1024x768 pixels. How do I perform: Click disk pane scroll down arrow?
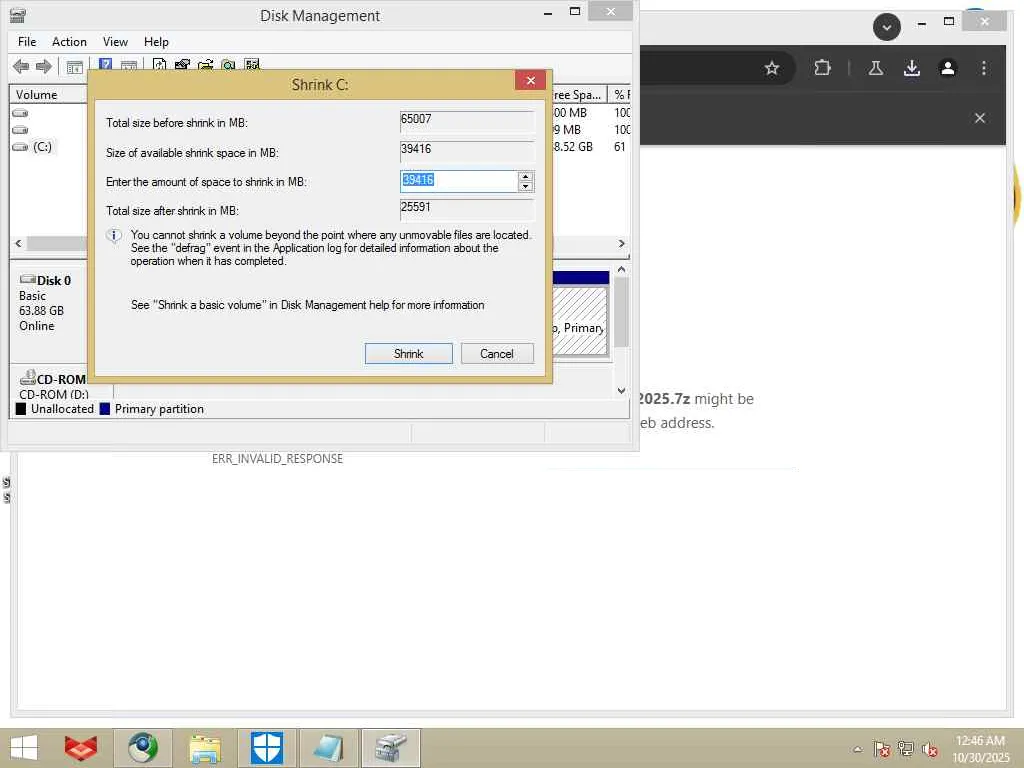[622, 391]
